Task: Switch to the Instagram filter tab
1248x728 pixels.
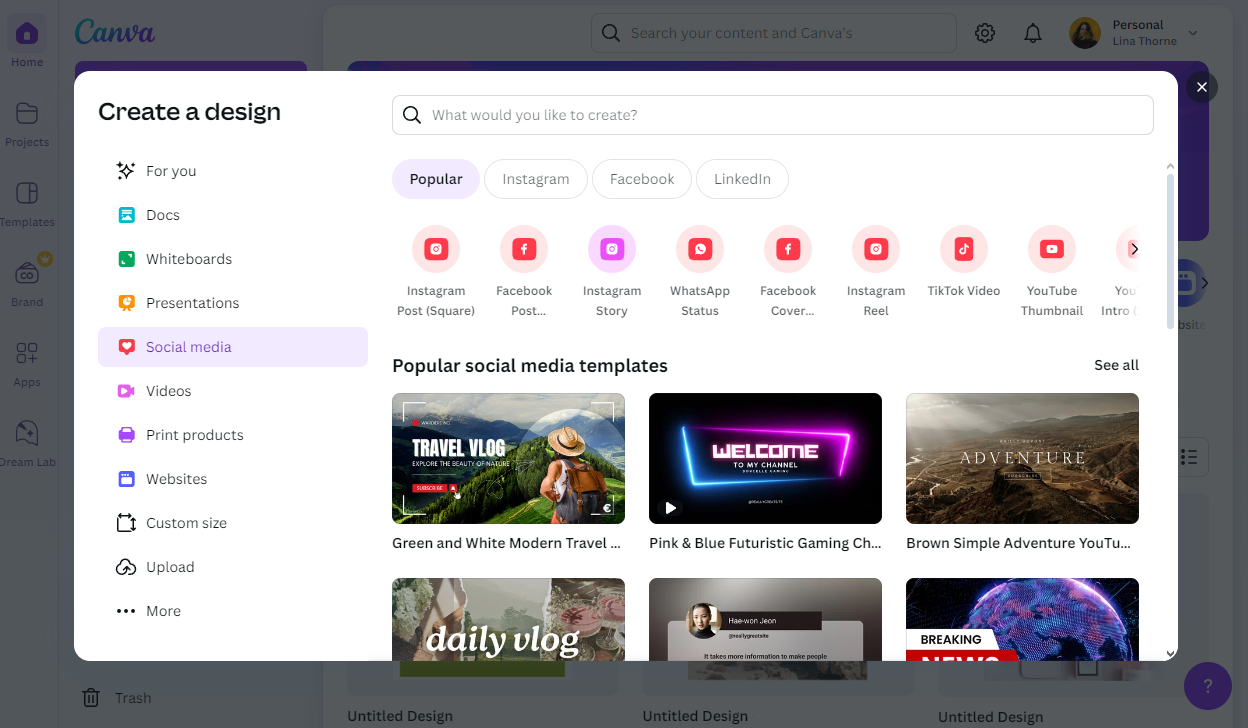Action: tap(536, 179)
